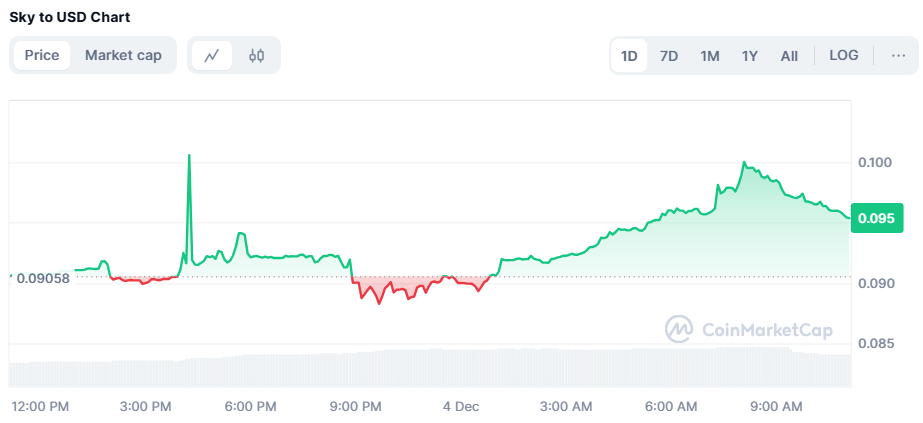
Task: Select the Market cap tab
Action: [x=123, y=55]
